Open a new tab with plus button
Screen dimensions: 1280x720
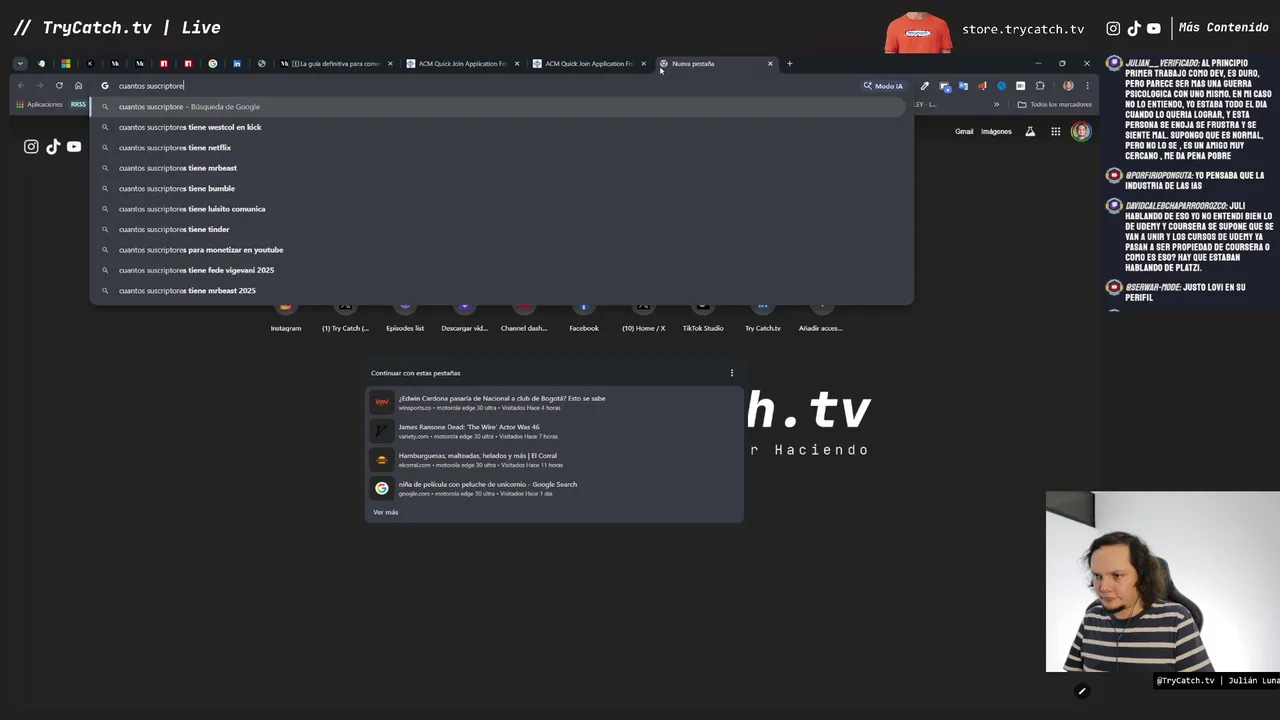(x=789, y=64)
